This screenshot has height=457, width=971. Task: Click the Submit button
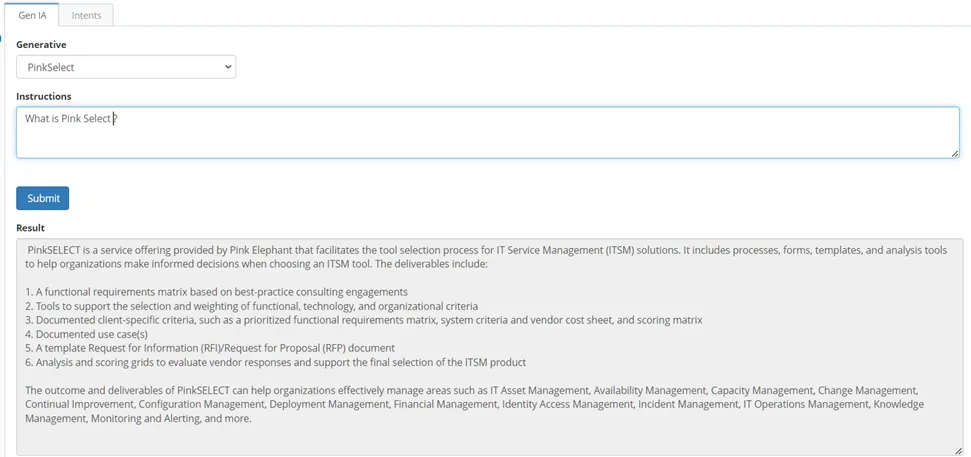43,198
